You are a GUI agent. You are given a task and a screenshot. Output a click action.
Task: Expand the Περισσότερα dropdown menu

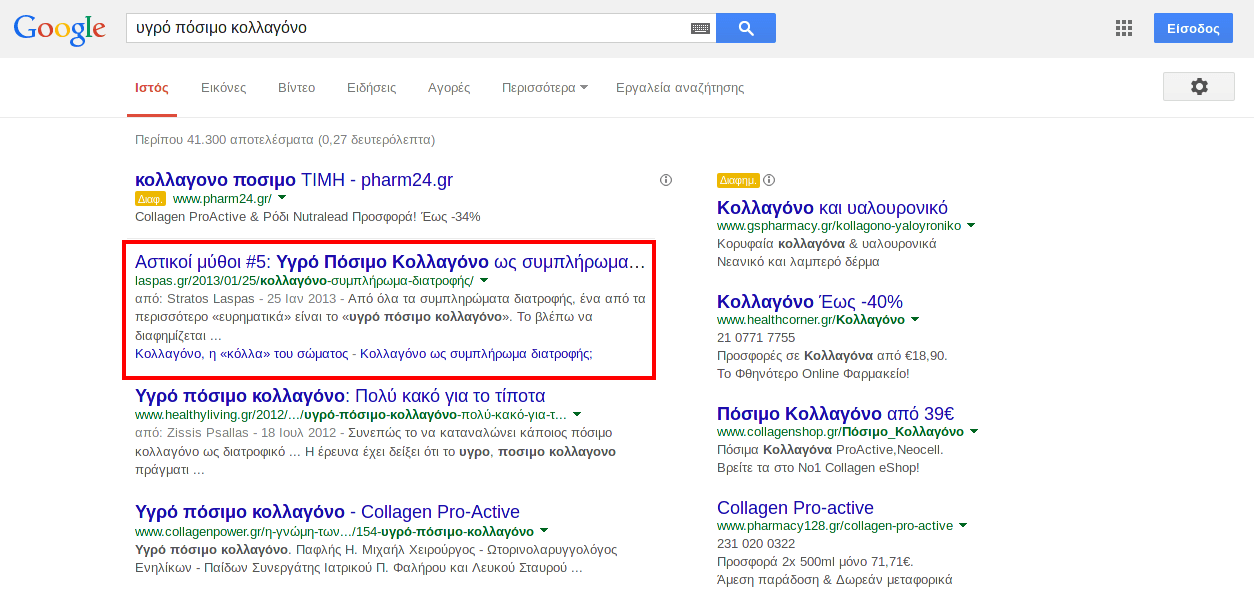click(544, 88)
